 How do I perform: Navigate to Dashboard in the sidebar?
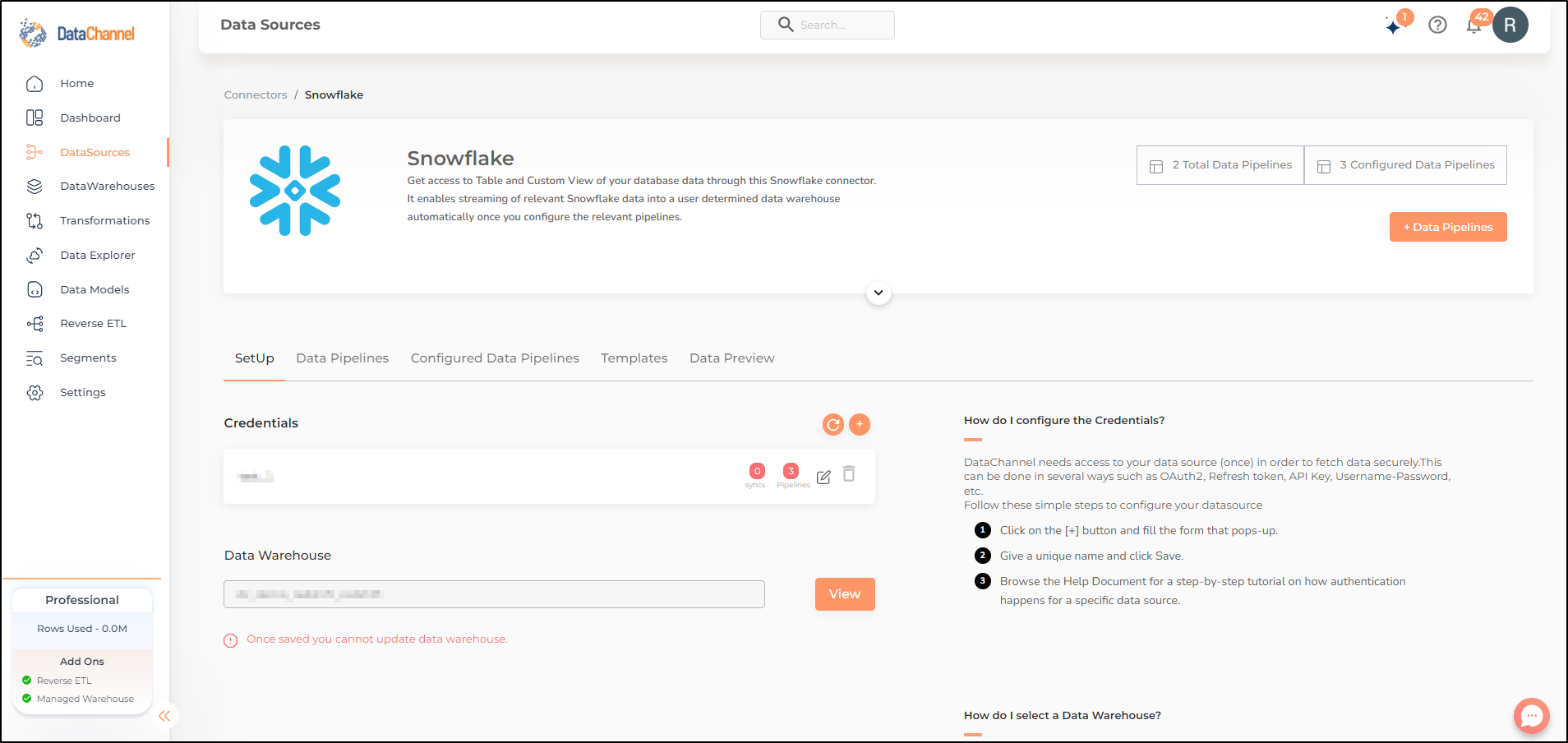[x=90, y=118]
